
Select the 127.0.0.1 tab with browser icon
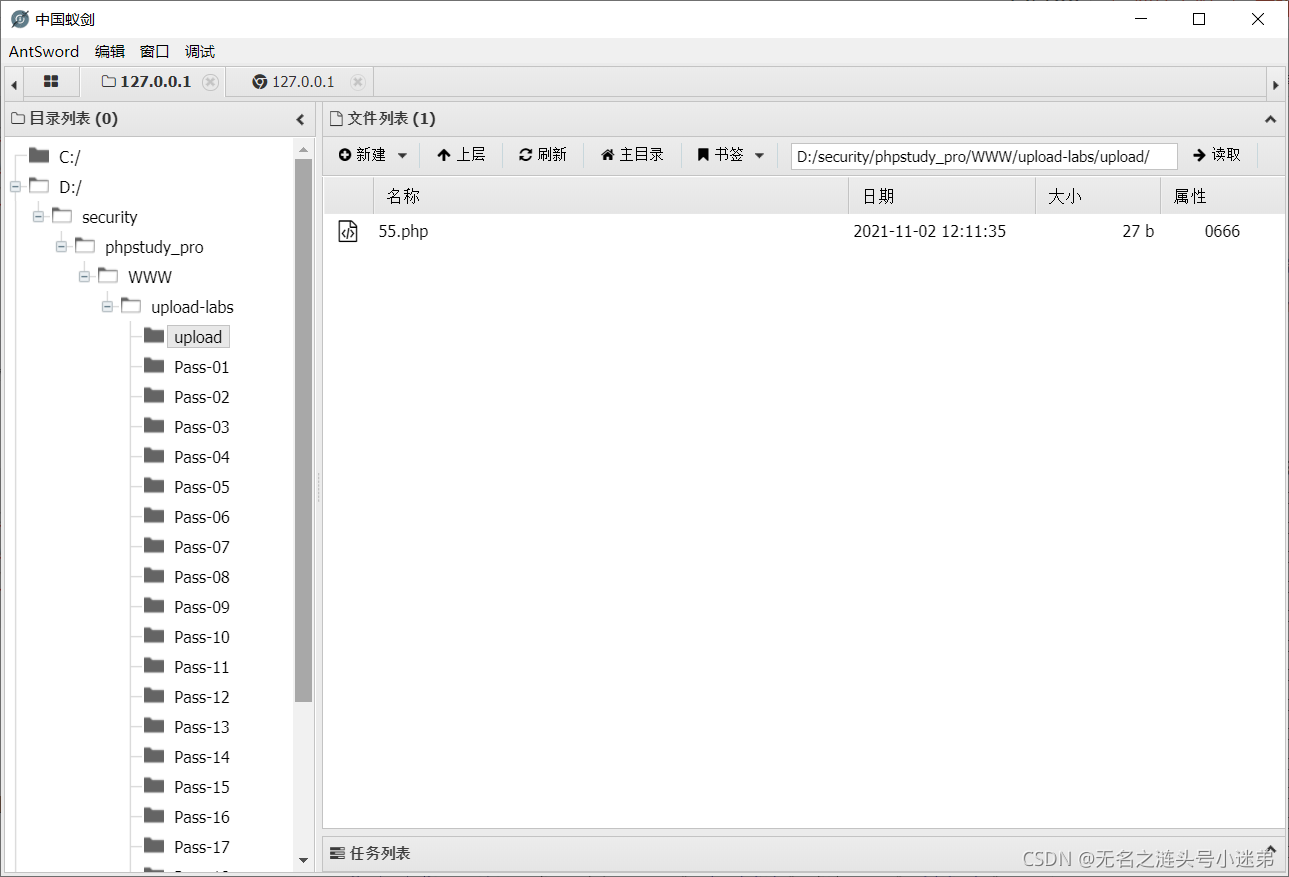click(x=294, y=82)
